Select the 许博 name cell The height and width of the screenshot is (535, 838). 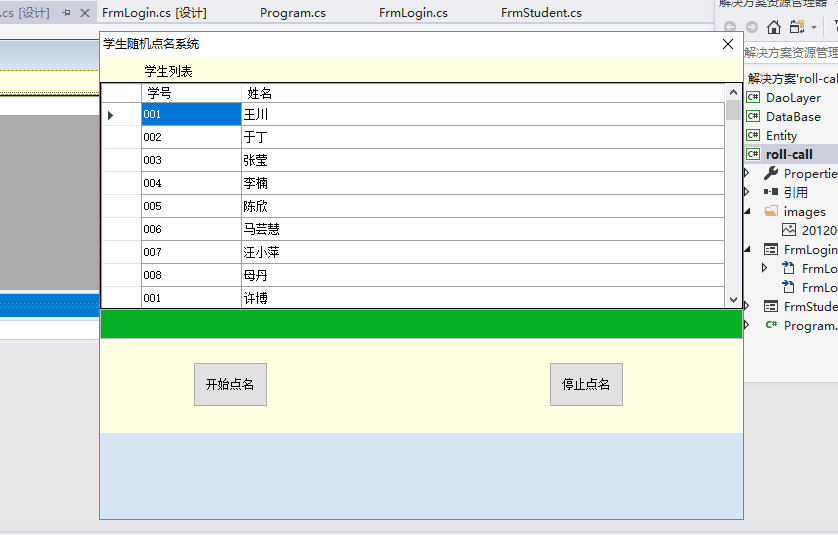[483, 298]
